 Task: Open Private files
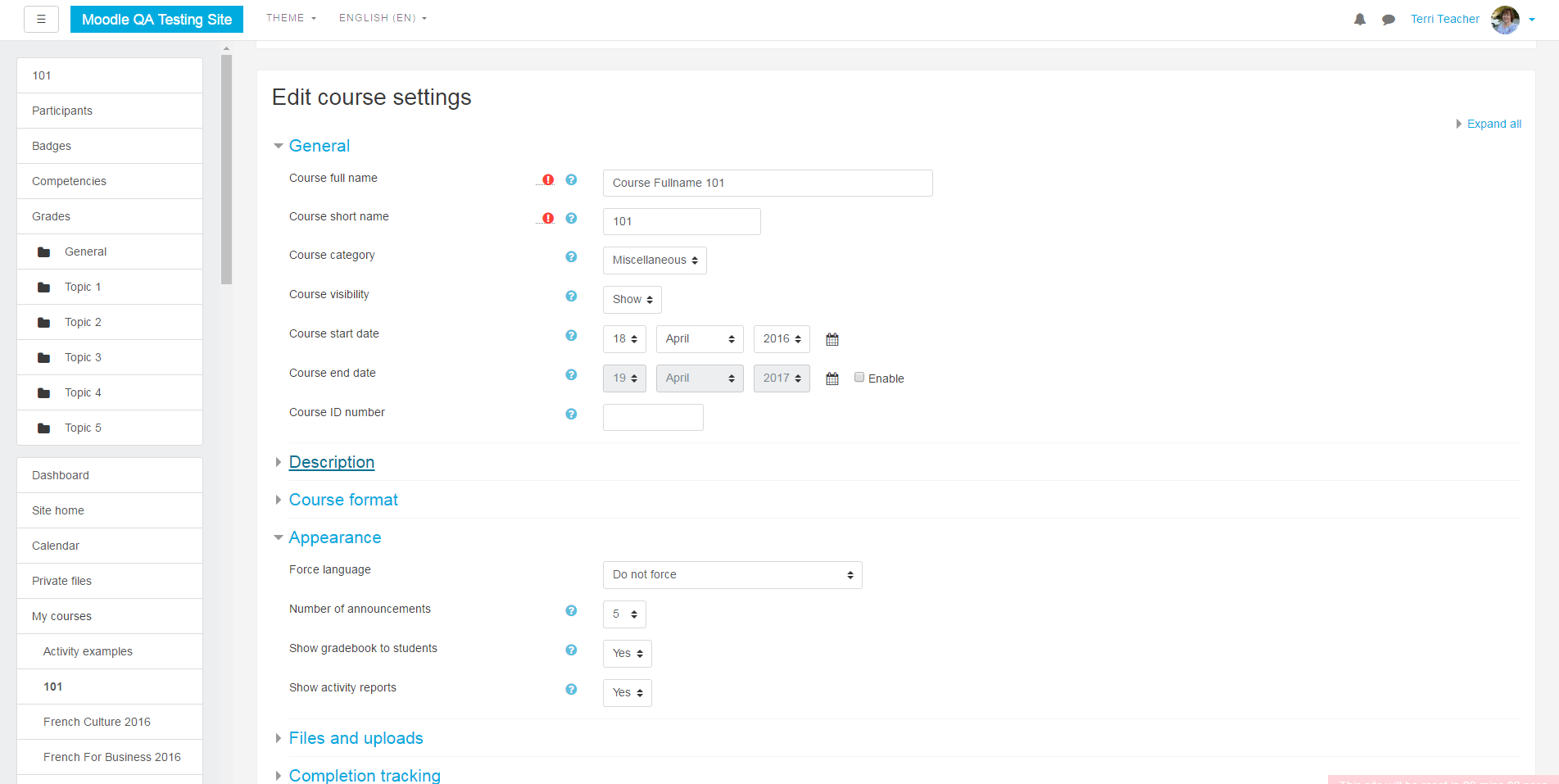pos(110,581)
